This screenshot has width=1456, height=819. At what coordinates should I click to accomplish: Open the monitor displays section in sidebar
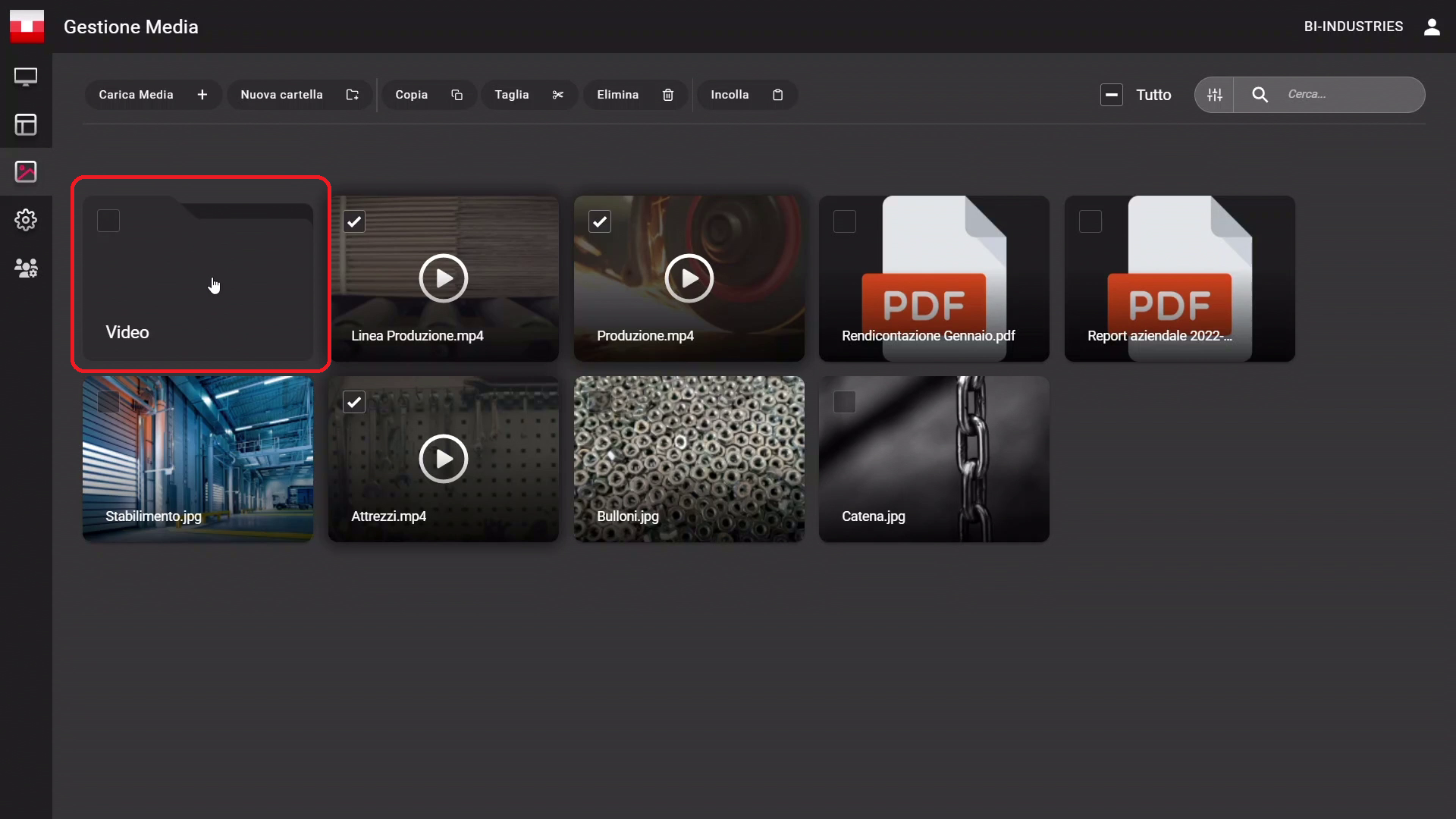pos(26,77)
